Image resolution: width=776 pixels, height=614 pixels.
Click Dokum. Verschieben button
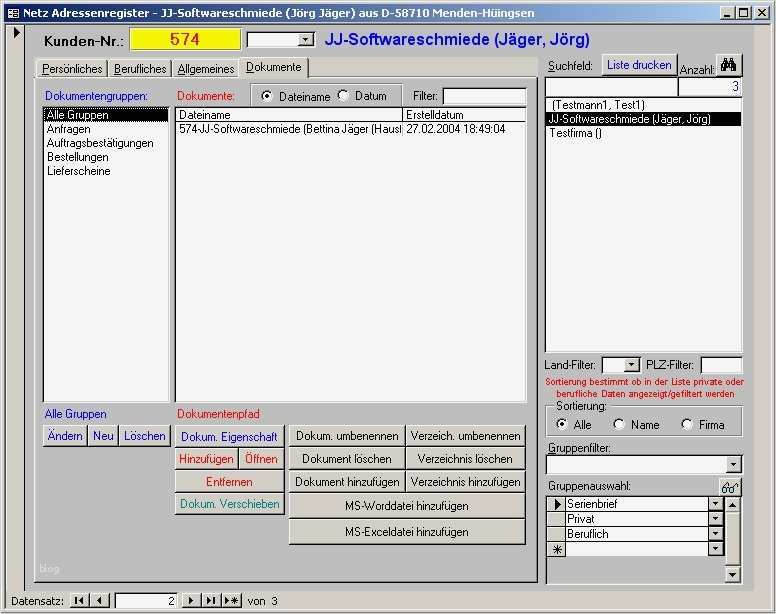point(229,504)
